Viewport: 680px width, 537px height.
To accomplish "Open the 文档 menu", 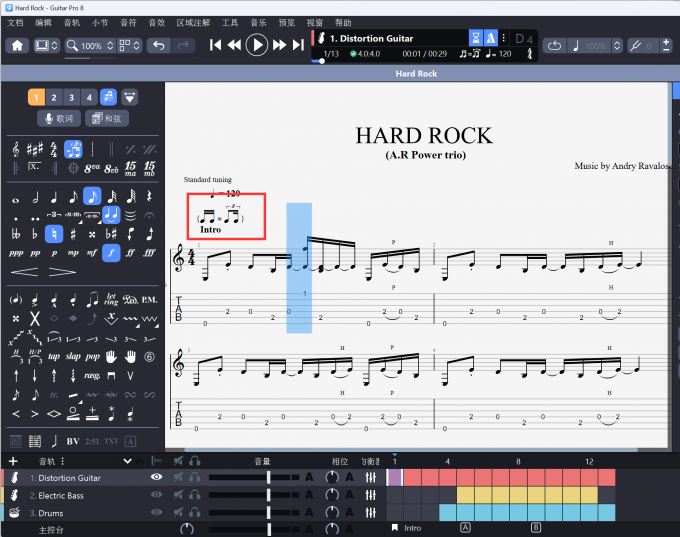I will click(x=15, y=22).
